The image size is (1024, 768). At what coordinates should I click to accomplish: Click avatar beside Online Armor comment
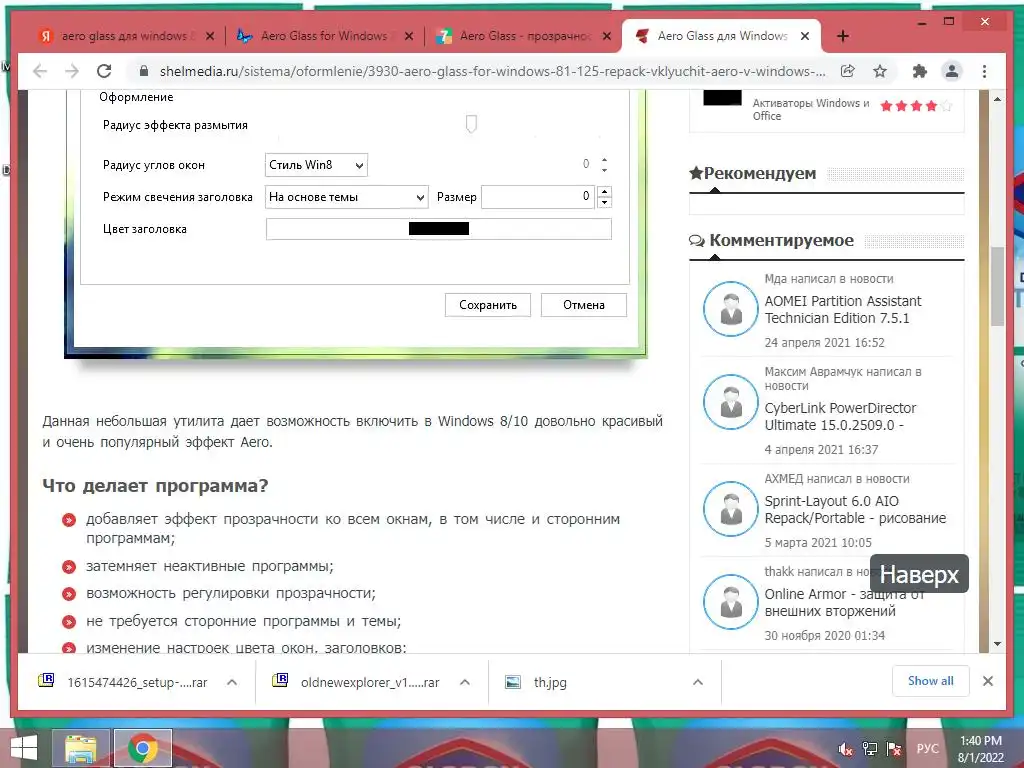[x=731, y=602]
